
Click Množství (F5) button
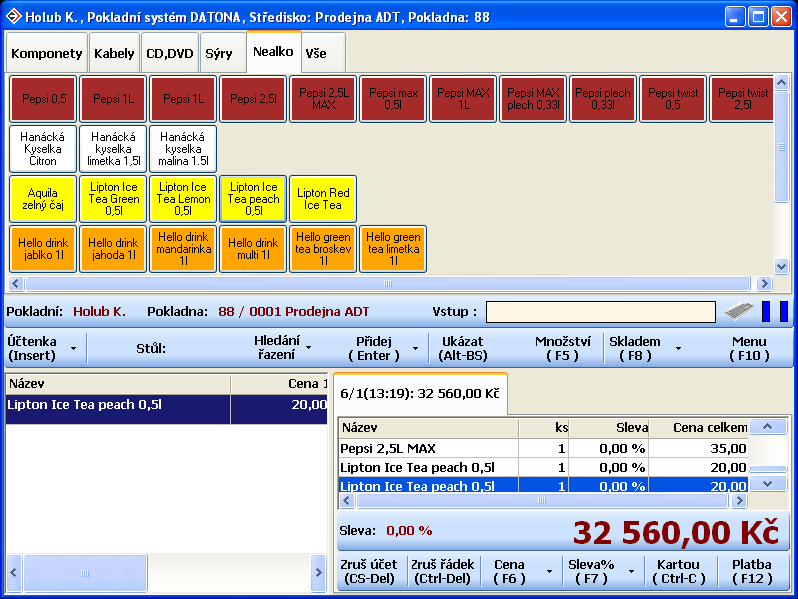pos(562,349)
